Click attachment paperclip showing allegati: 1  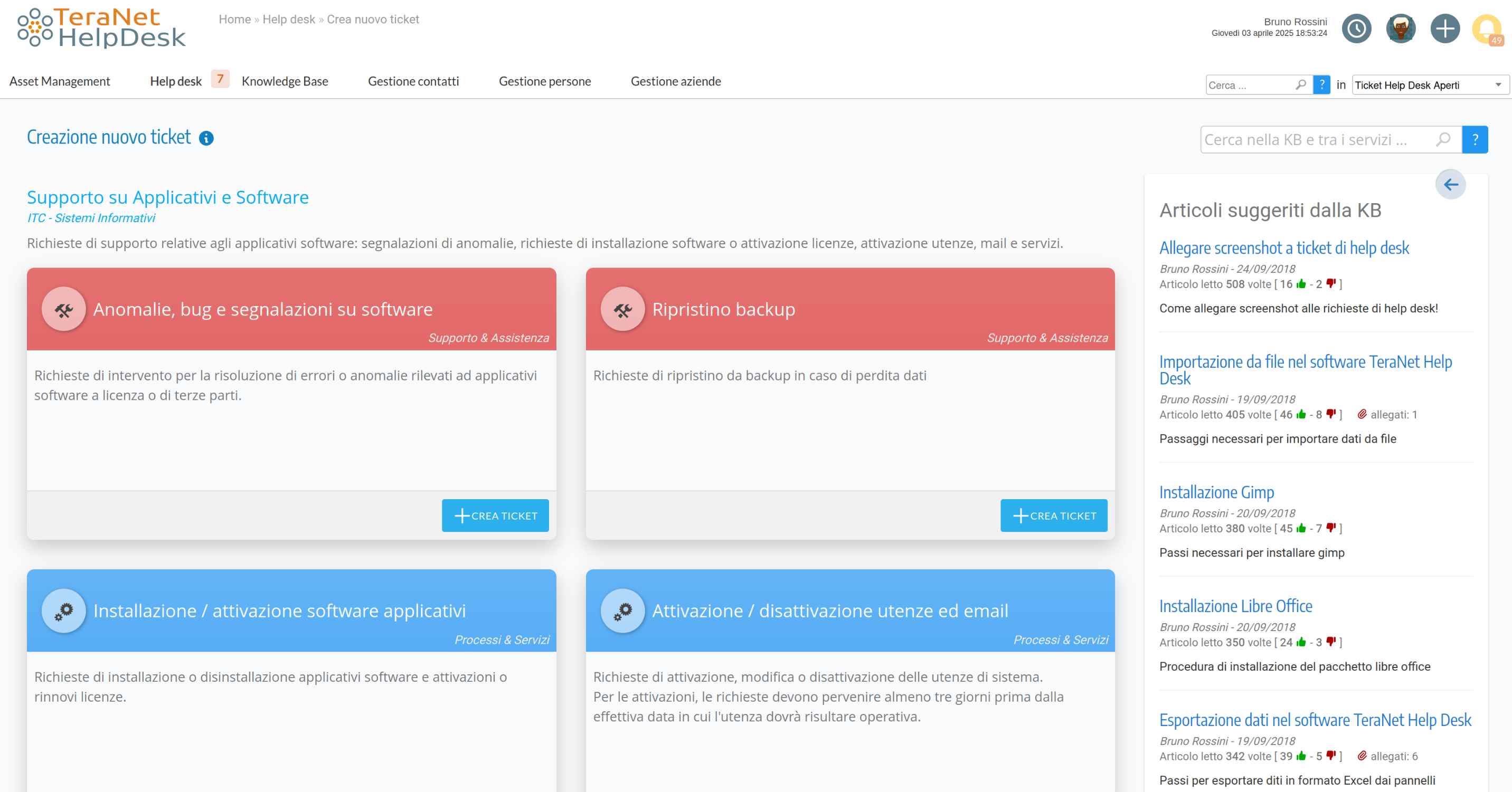[1362, 414]
